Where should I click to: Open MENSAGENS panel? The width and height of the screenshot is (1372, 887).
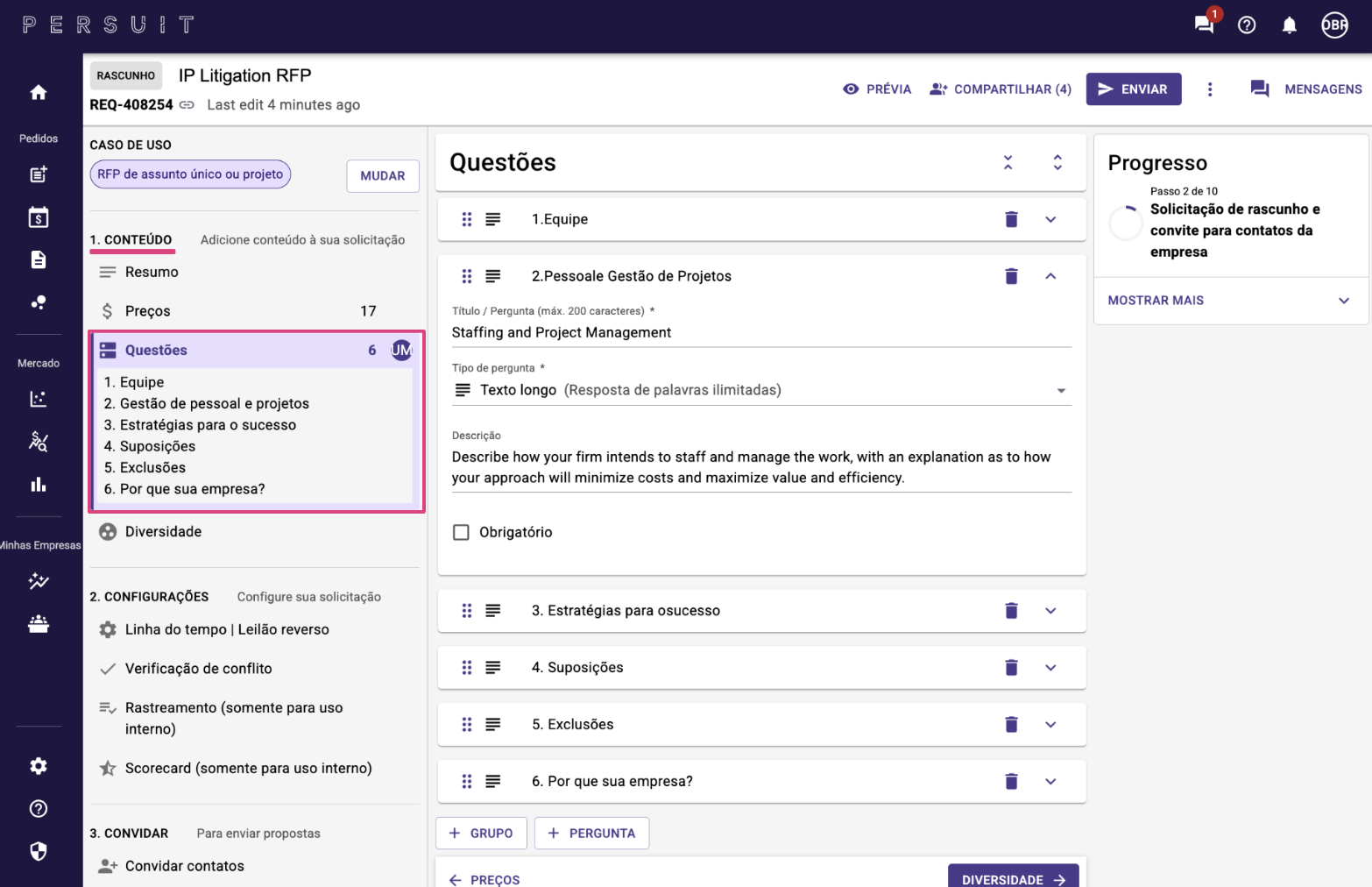pyautogui.click(x=1306, y=89)
